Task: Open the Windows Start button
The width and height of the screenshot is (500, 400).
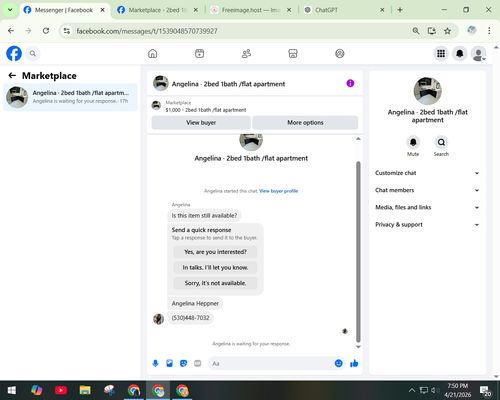Action: tap(12, 390)
